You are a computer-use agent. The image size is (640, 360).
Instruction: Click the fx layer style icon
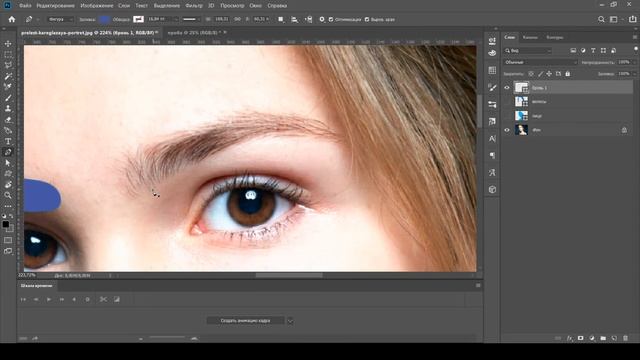tap(570, 338)
